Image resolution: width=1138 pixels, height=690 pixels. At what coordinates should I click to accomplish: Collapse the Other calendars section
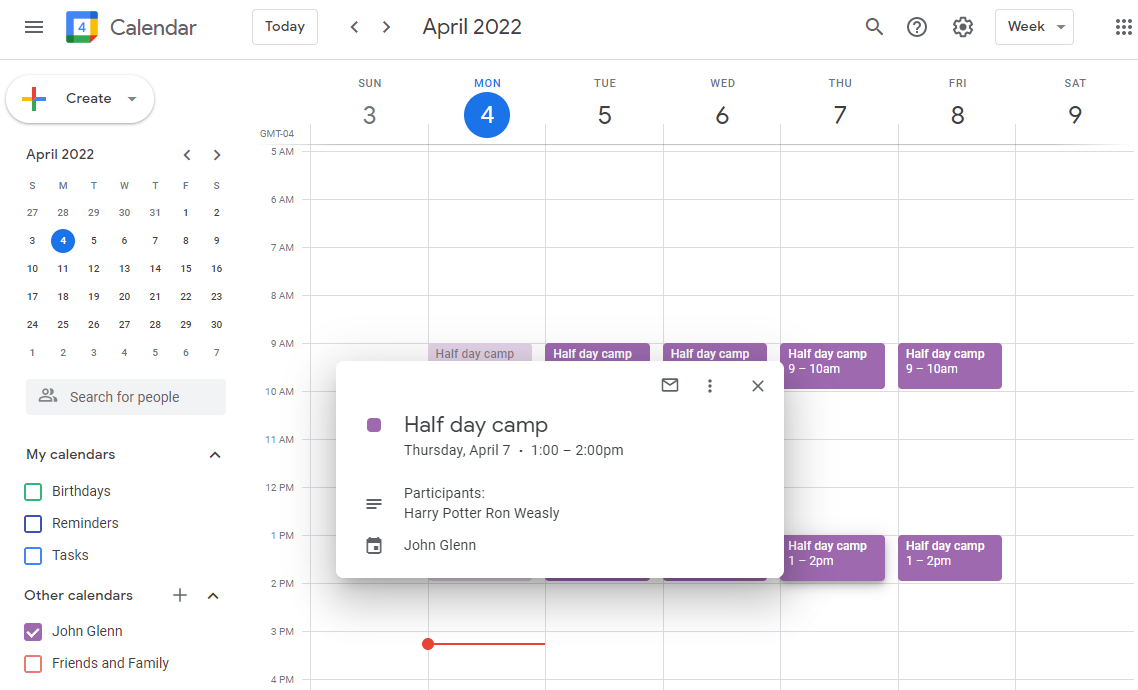click(213, 596)
